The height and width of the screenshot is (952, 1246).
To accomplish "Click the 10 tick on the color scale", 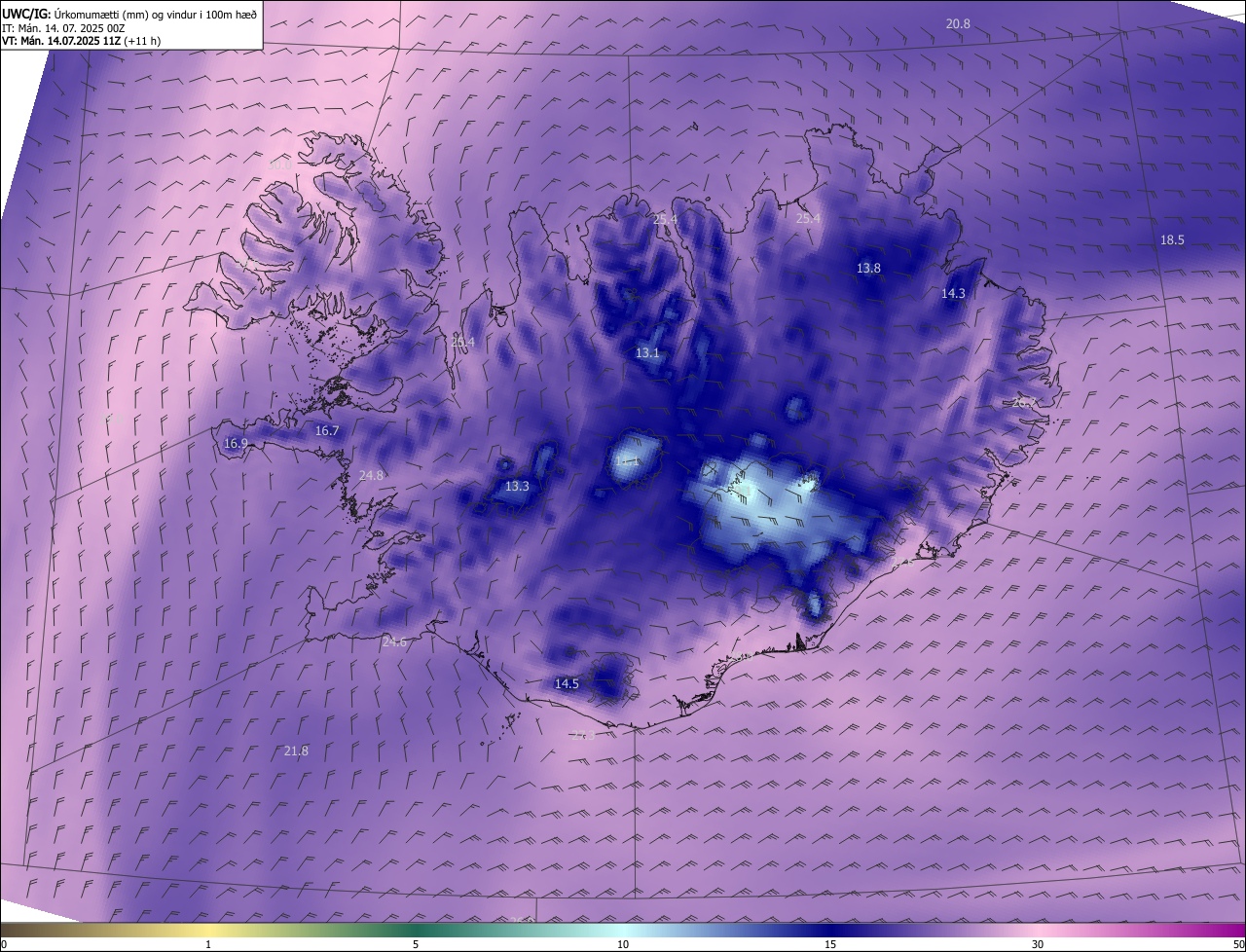I will point(623,944).
